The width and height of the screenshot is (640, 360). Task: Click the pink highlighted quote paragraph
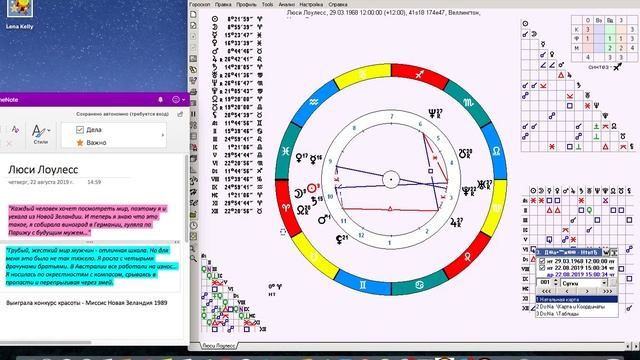pos(88,220)
